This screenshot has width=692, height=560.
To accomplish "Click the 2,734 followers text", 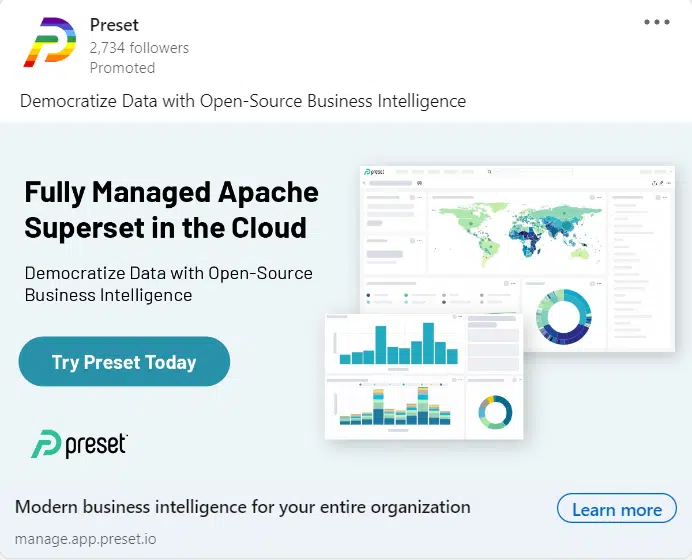I will pyautogui.click(x=139, y=47).
